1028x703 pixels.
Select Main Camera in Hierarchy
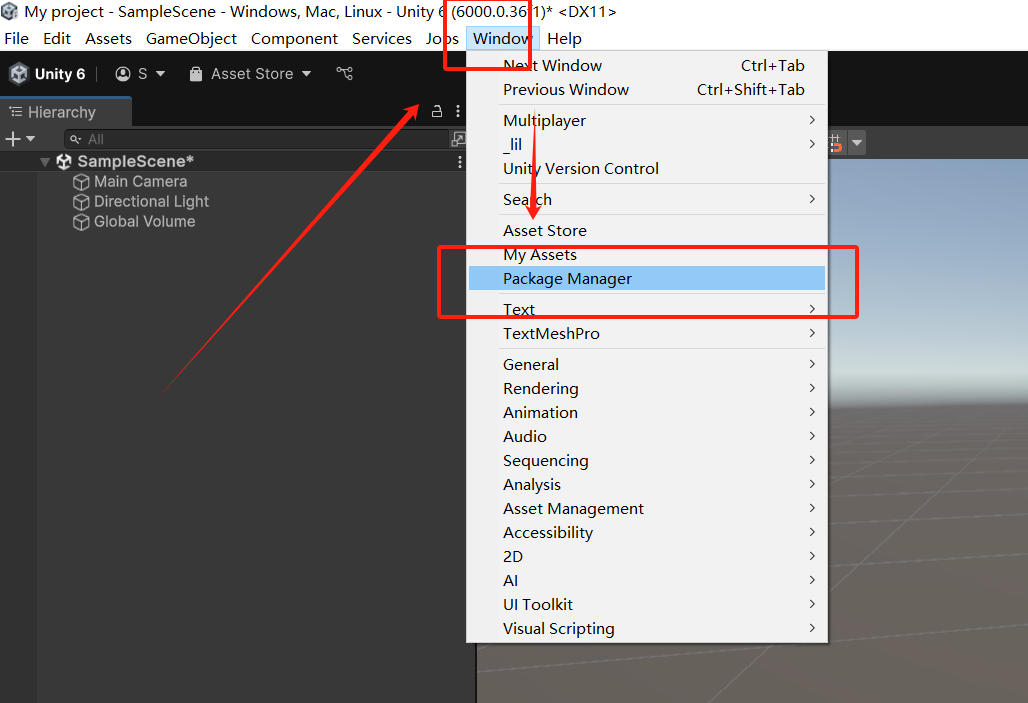click(140, 182)
